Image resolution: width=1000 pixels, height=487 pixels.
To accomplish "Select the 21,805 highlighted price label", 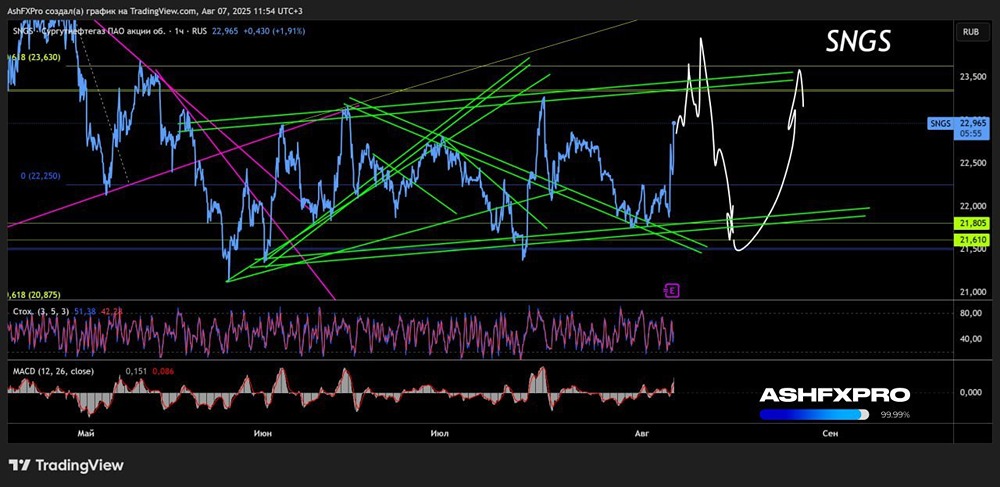I will pyautogui.click(x=971, y=223).
